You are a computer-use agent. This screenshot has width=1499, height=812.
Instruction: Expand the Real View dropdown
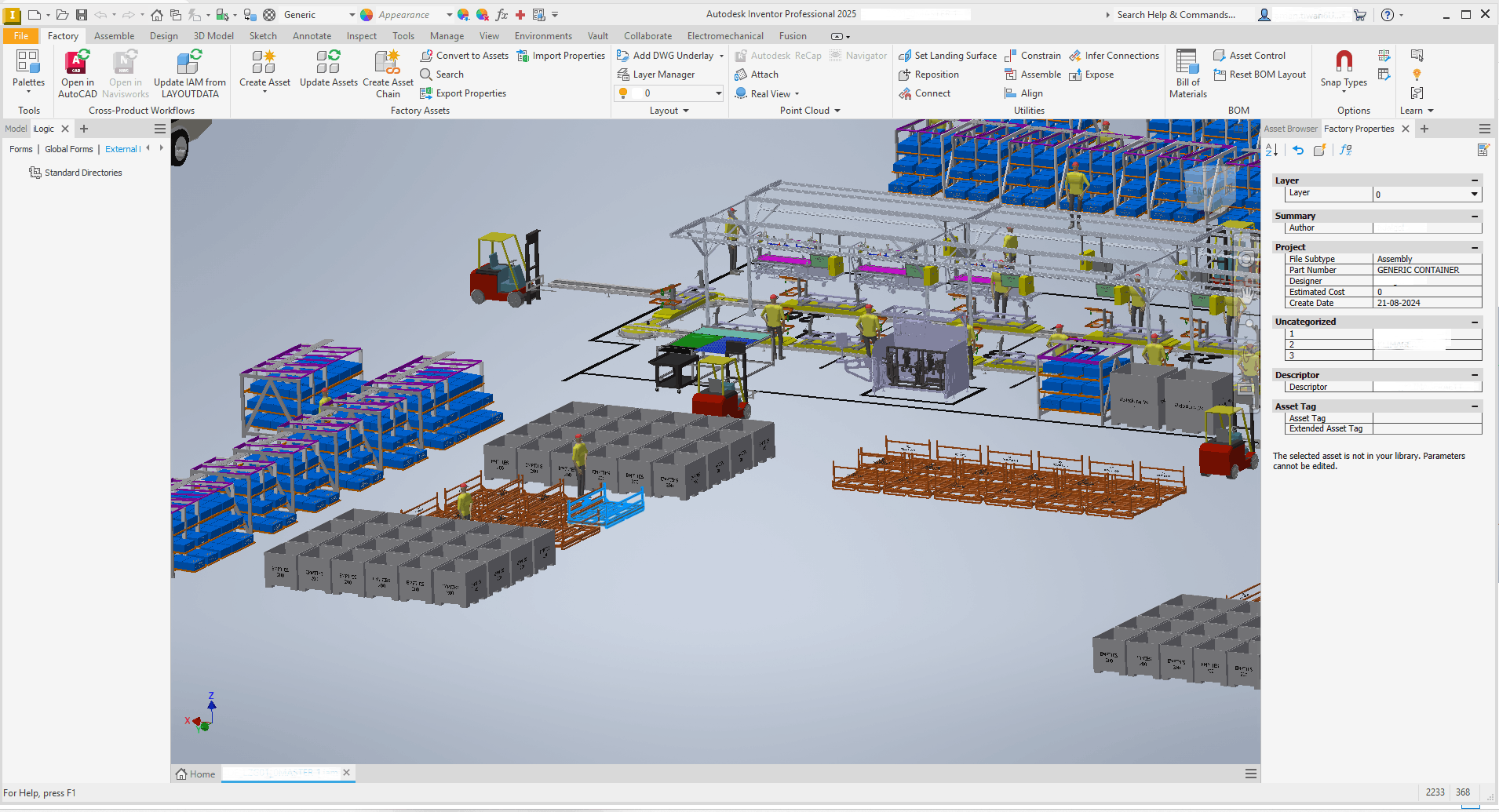(797, 94)
